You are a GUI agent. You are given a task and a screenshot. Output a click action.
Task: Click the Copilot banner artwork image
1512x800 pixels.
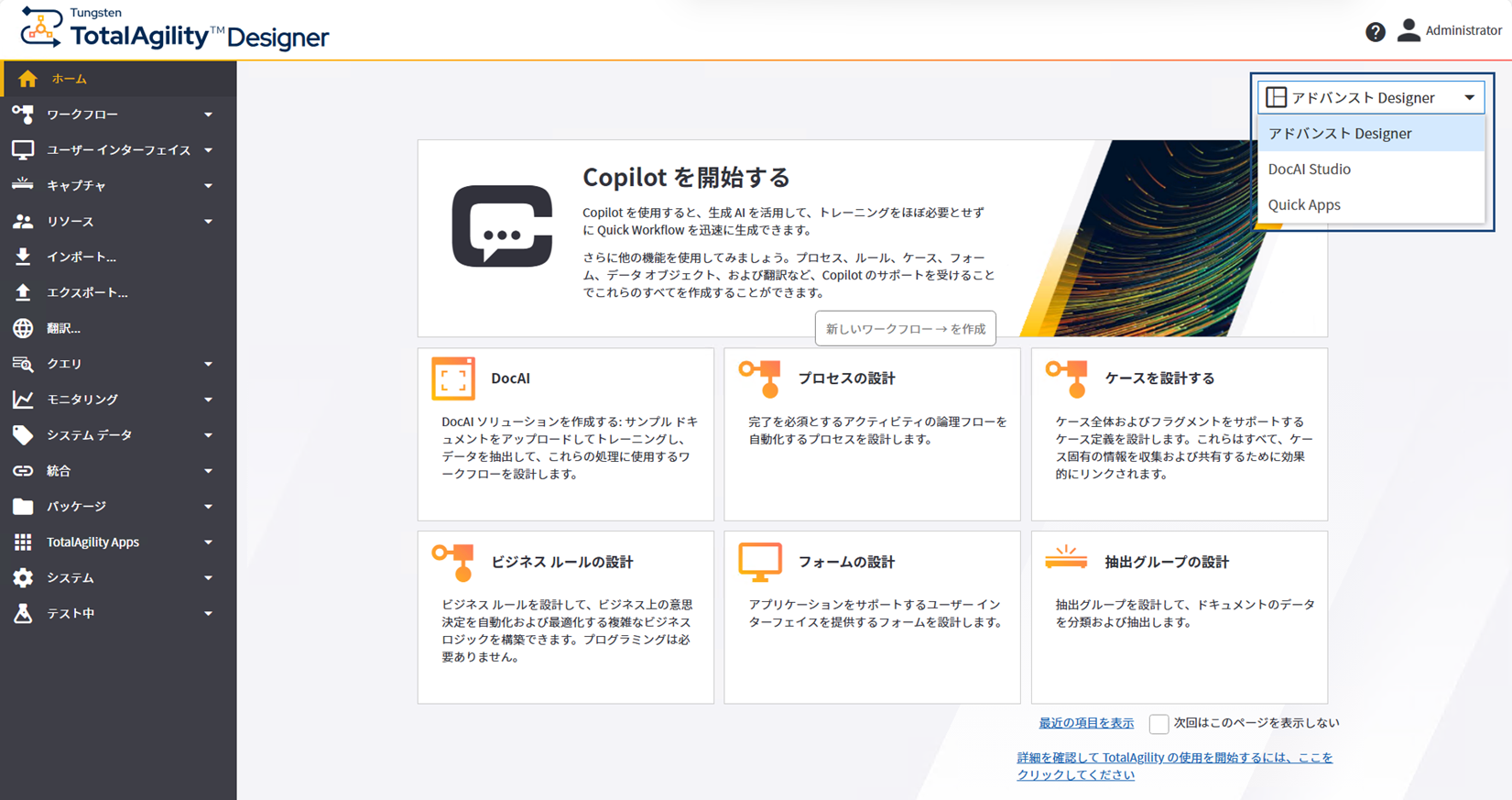tap(1172, 238)
